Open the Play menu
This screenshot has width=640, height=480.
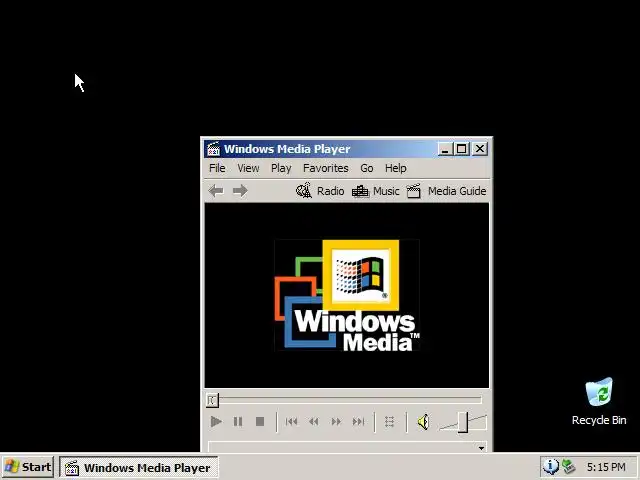281,168
